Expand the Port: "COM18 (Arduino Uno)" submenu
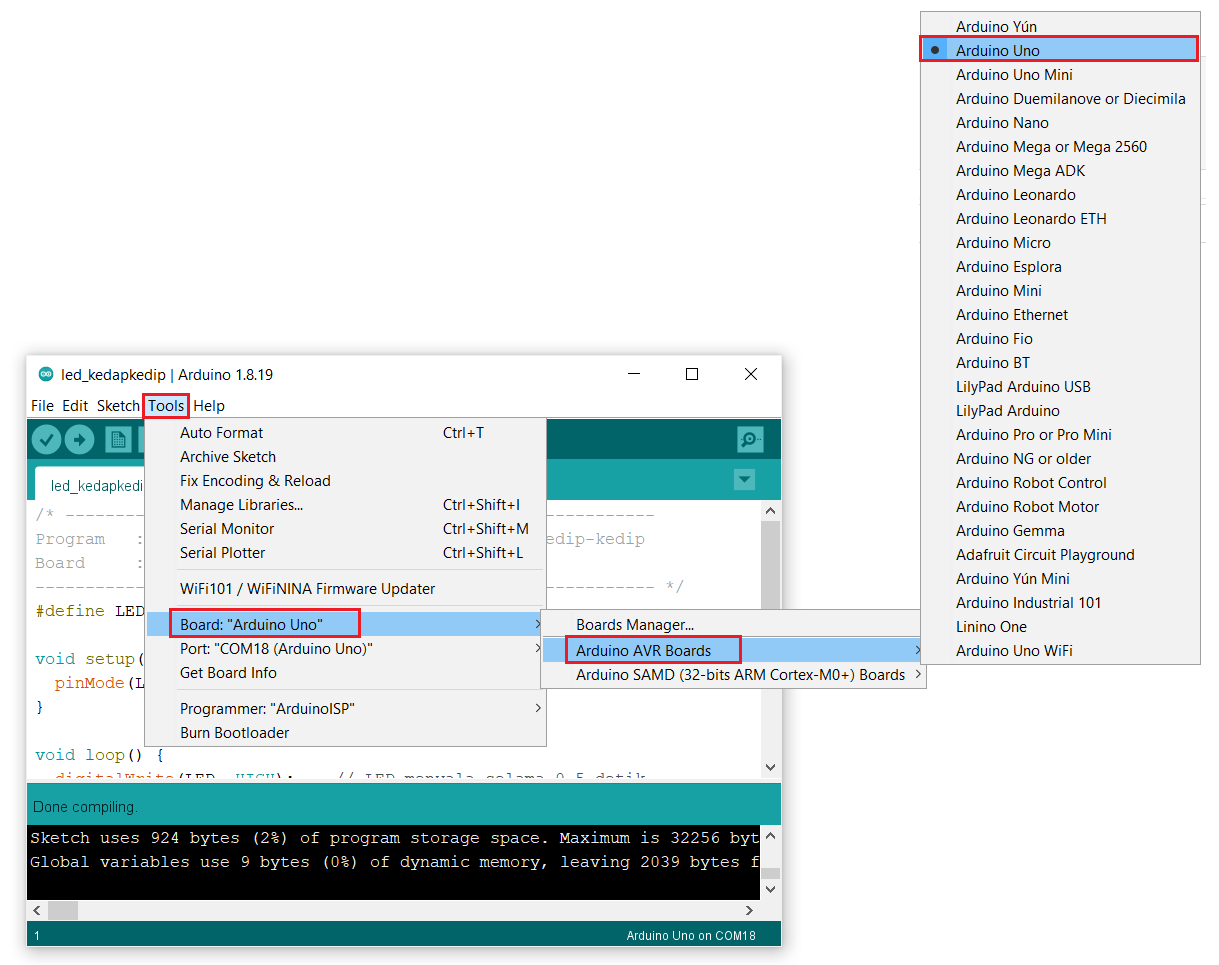 (x=346, y=649)
